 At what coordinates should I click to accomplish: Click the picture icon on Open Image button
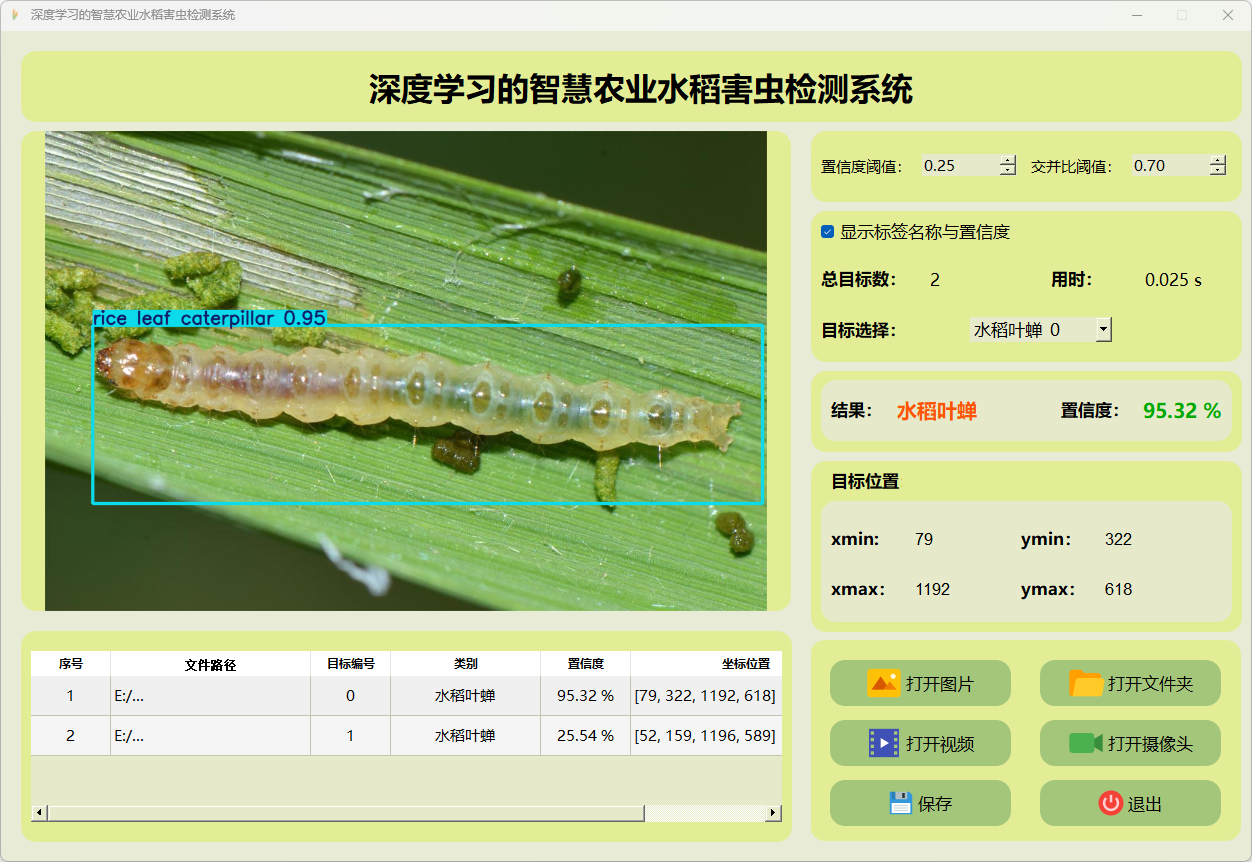884,684
